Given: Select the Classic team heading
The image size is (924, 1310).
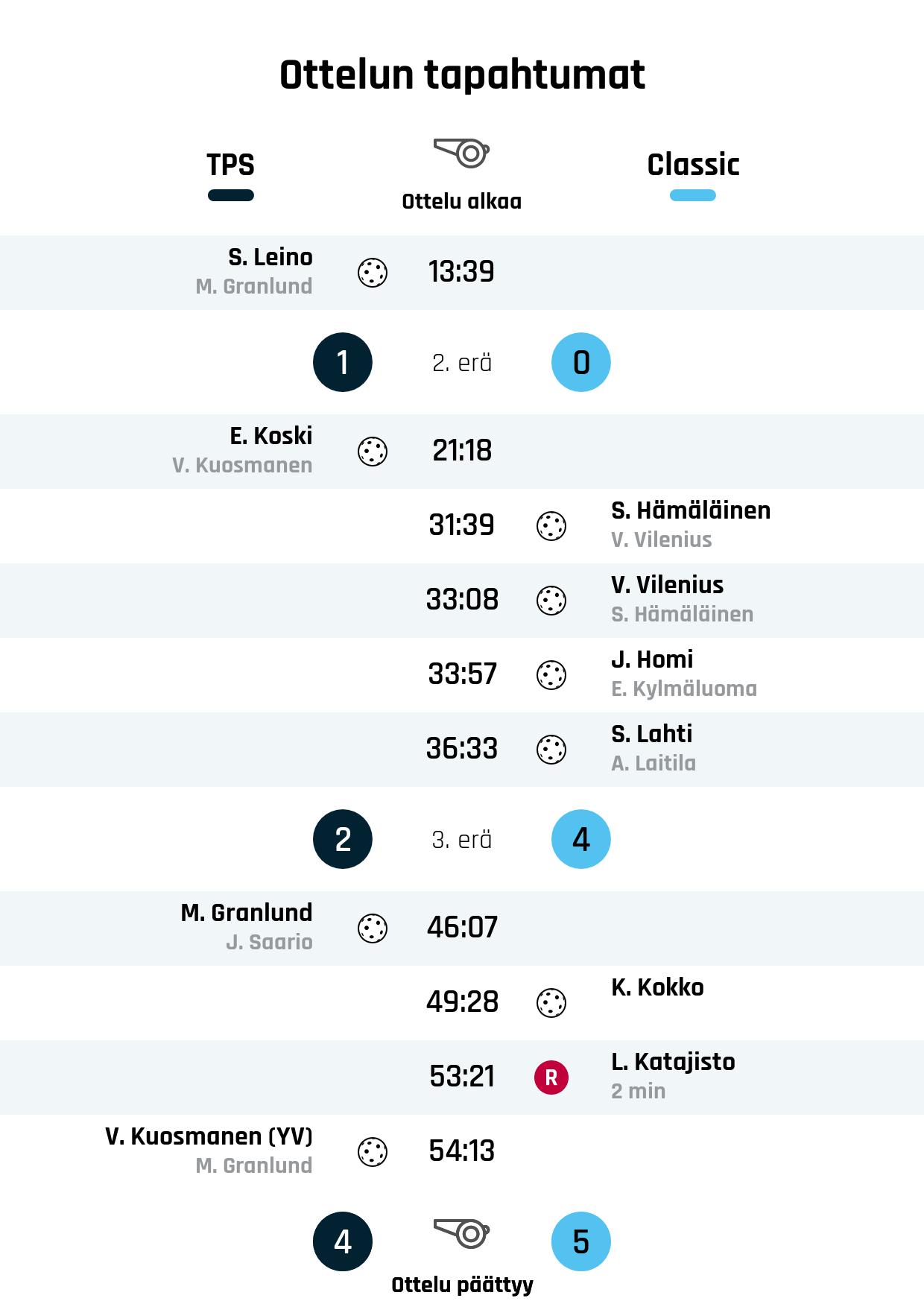Looking at the screenshot, I should coord(693,165).
